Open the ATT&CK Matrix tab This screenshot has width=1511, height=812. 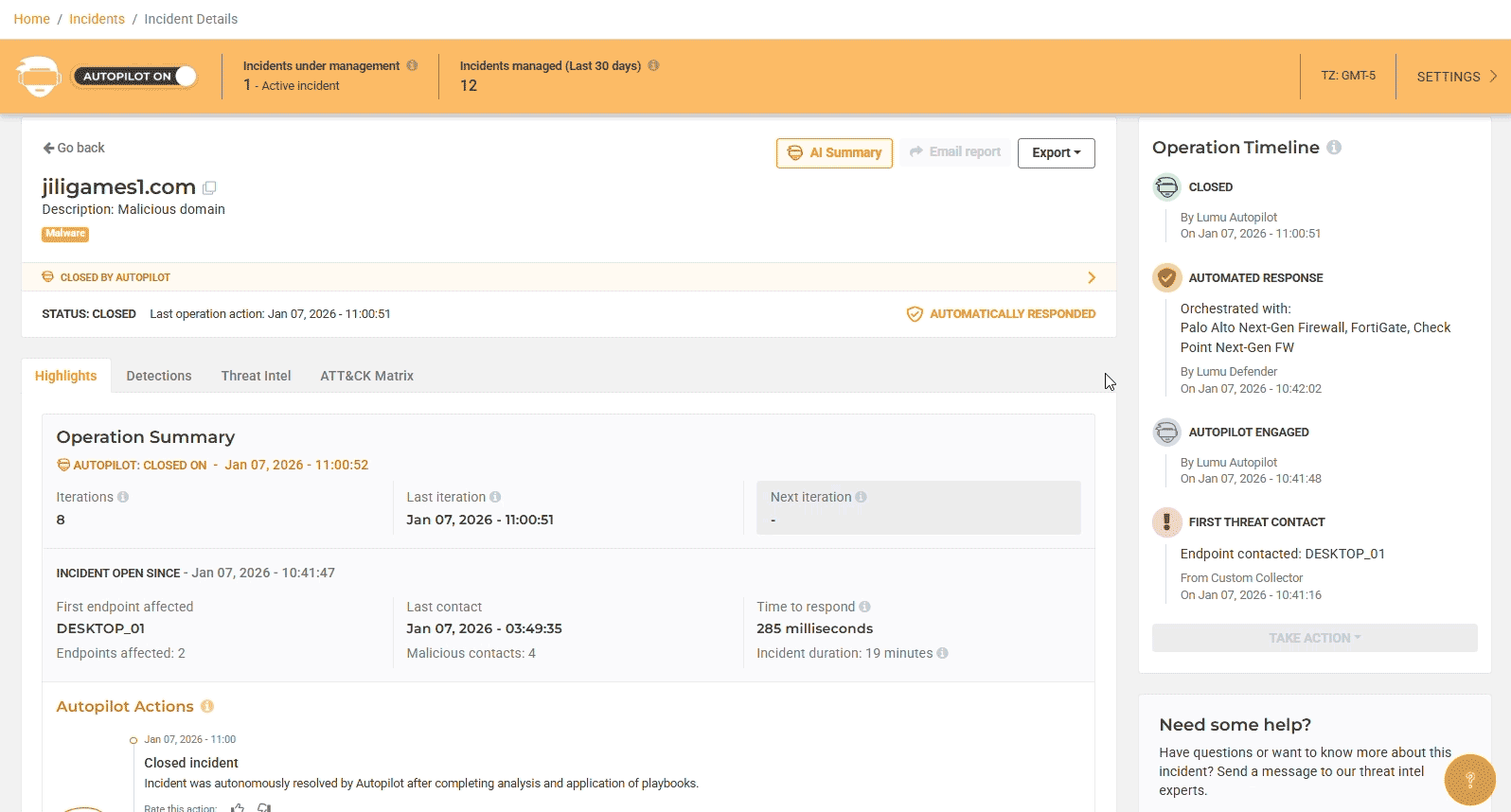tap(366, 376)
